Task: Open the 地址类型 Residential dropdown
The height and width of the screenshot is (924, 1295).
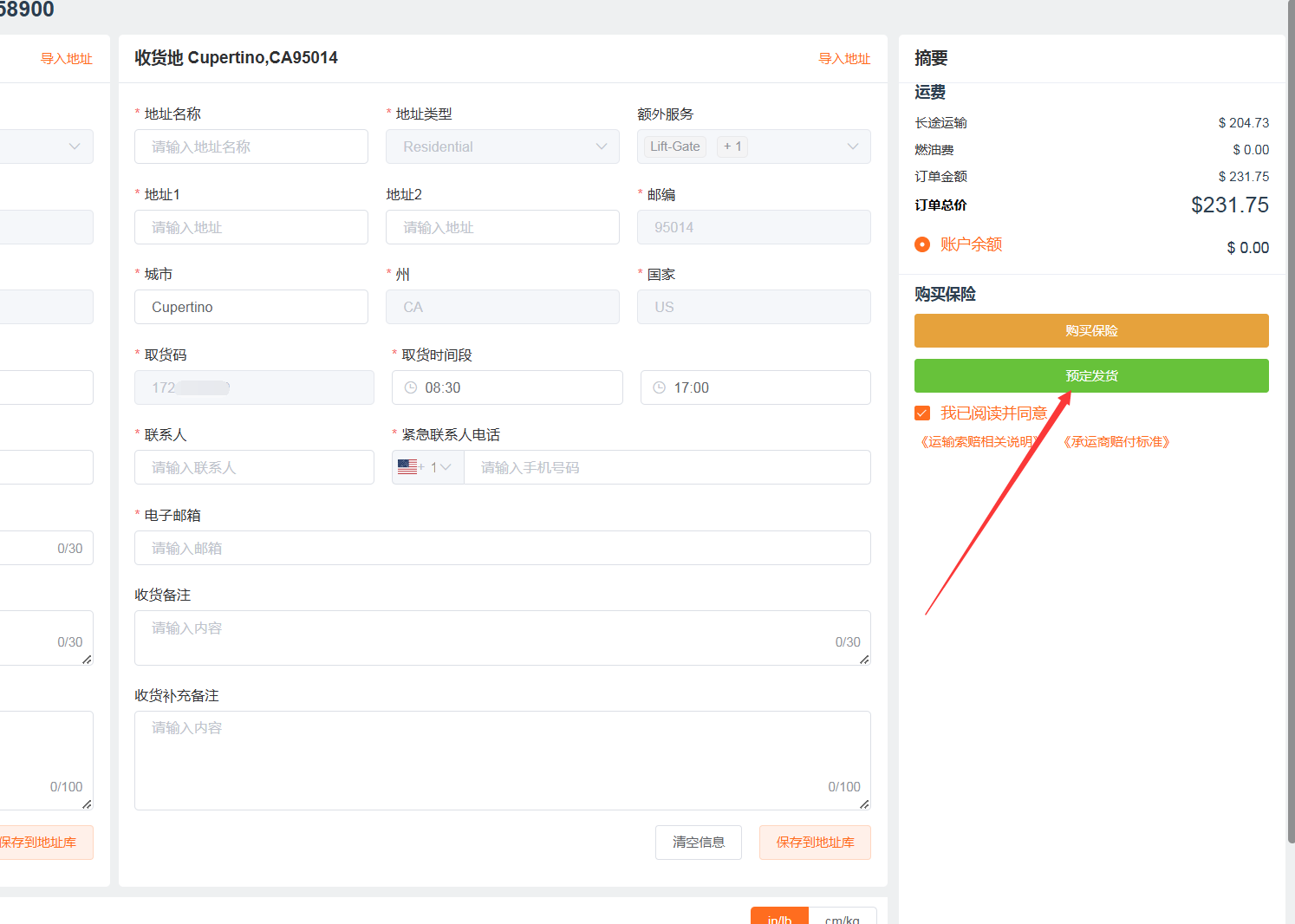Action: coord(503,146)
